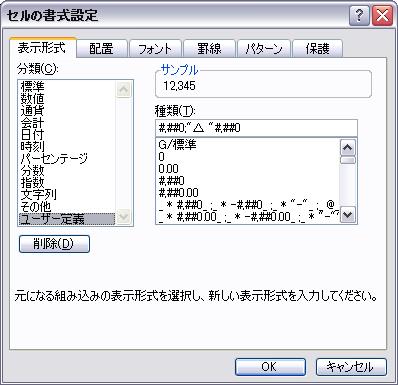The height and width of the screenshot is (385, 398).
Task: Select the 日付 category
Action: tap(67, 135)
